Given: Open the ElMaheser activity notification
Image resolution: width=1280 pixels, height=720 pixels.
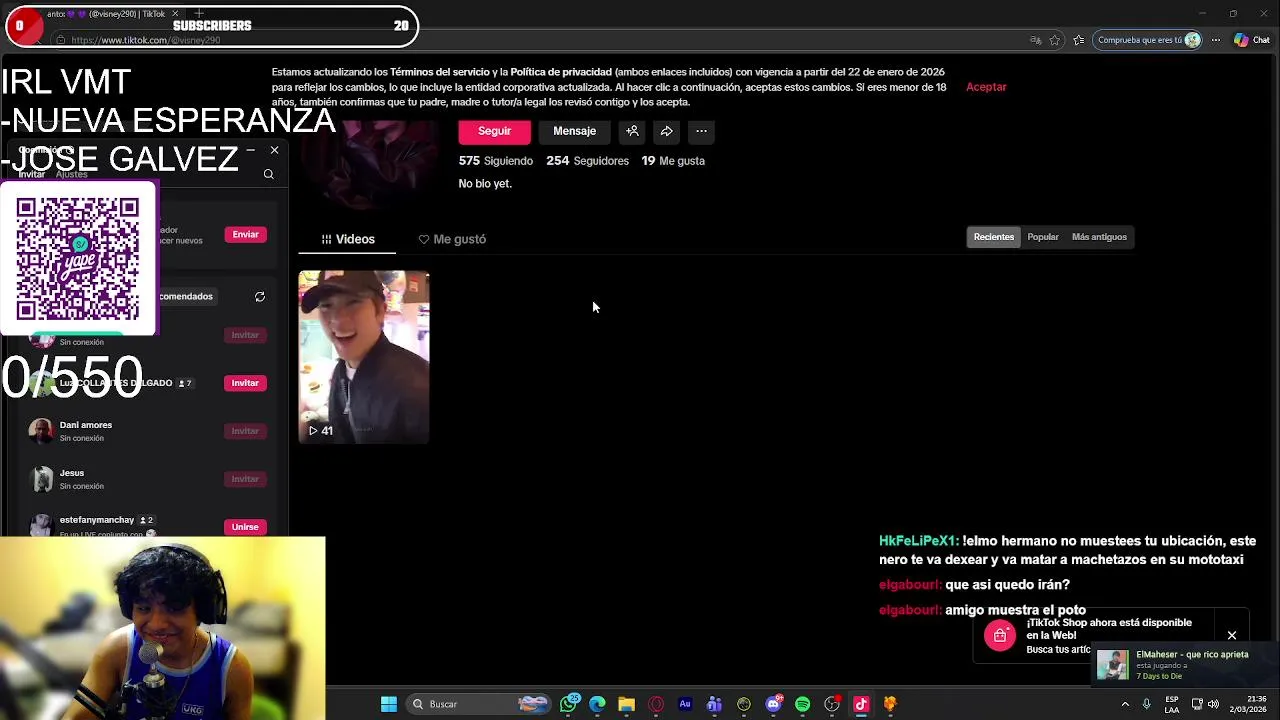Looking at the screenshot, I should (1183, 665).
